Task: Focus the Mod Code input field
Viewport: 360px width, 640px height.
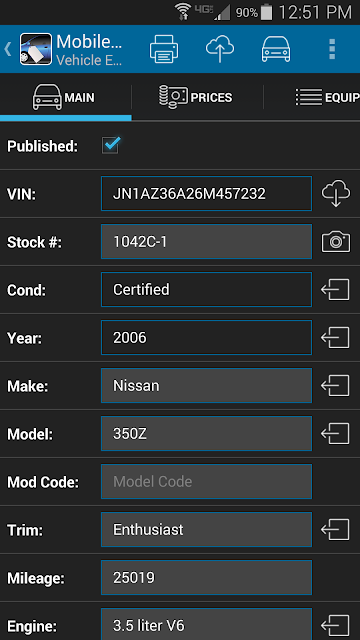Action: pyautogui.click(x=207, y=482)
